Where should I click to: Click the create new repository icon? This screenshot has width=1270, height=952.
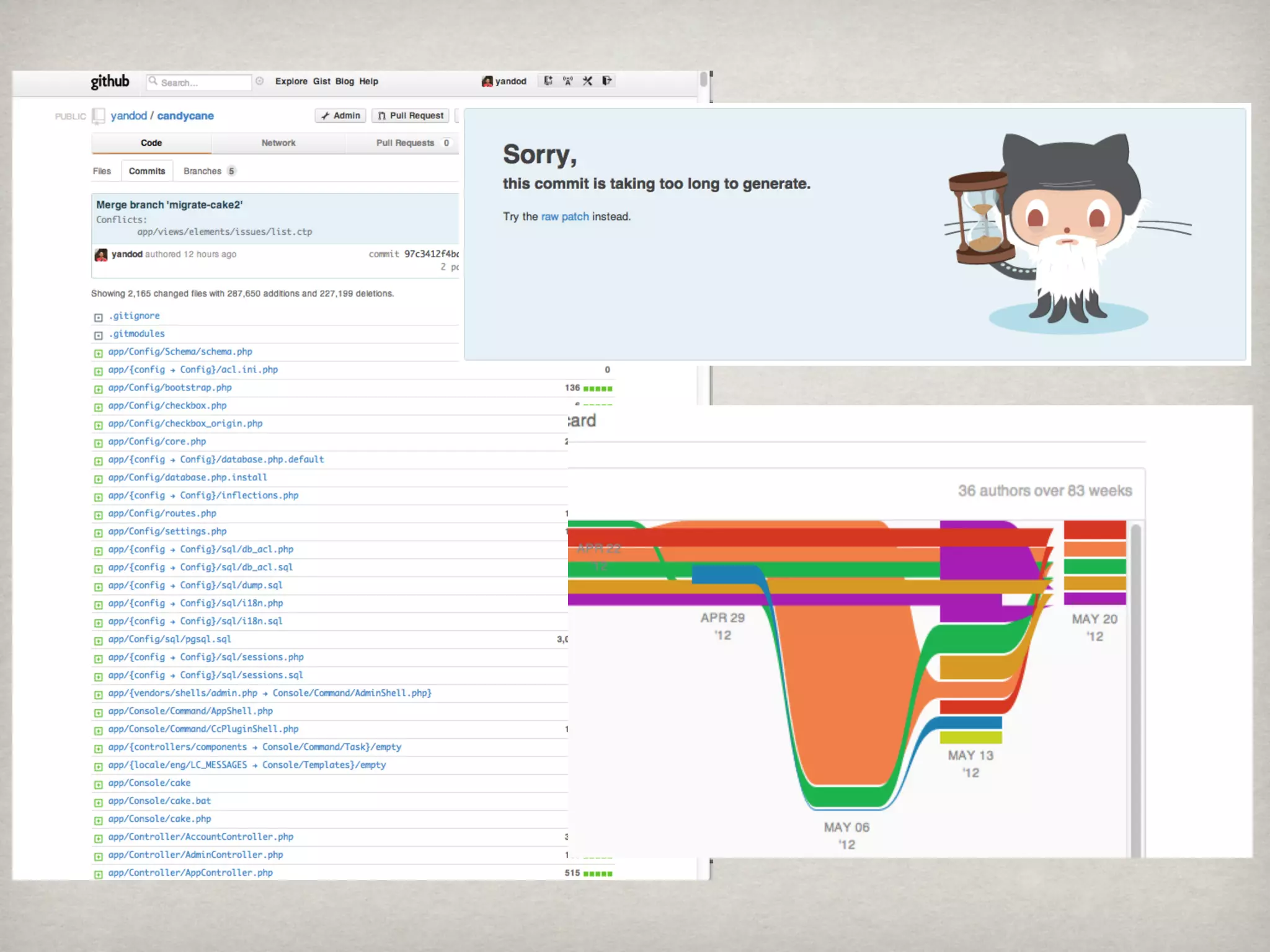[548, 81]
